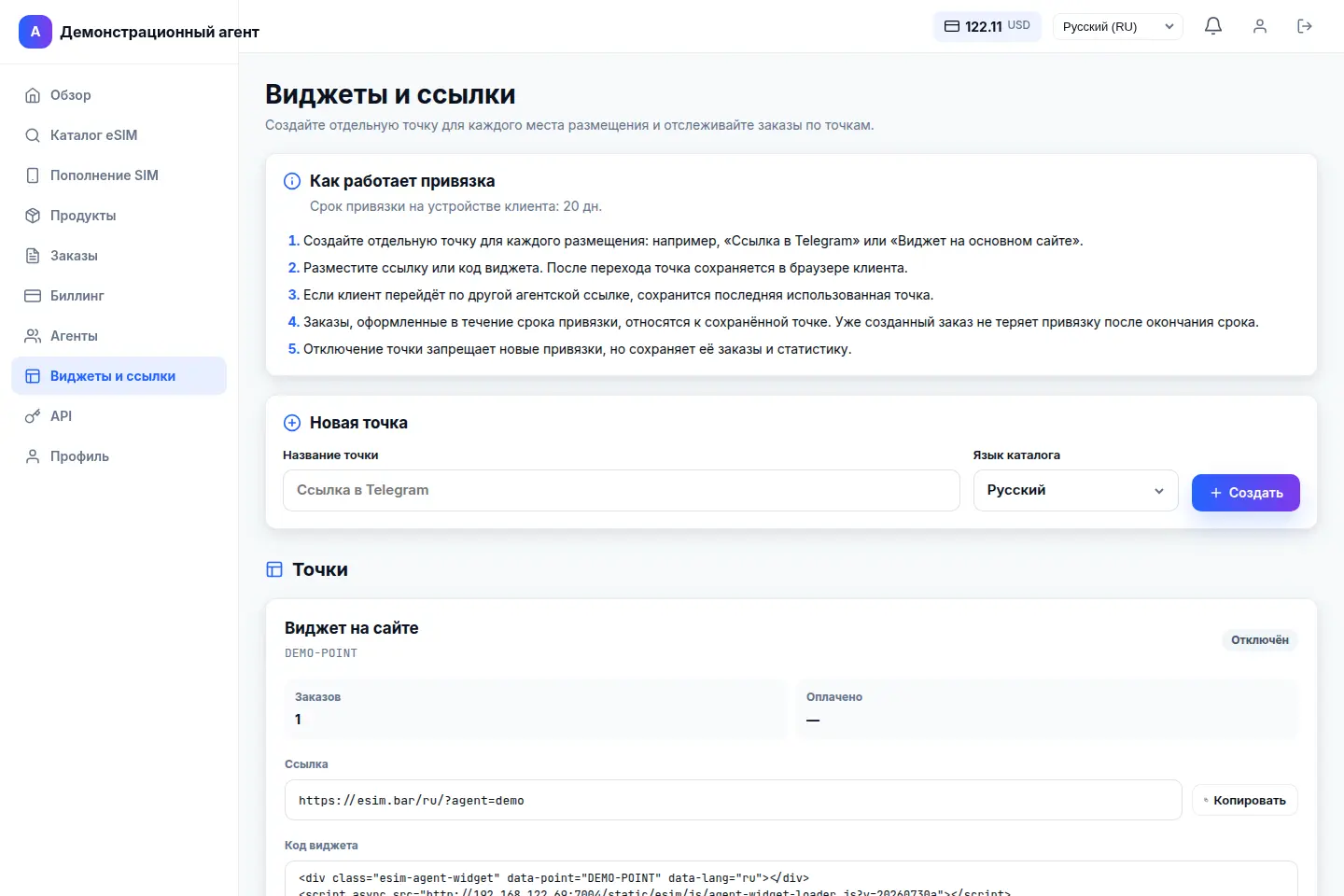Click the key icon beside API

pos(33,416)
